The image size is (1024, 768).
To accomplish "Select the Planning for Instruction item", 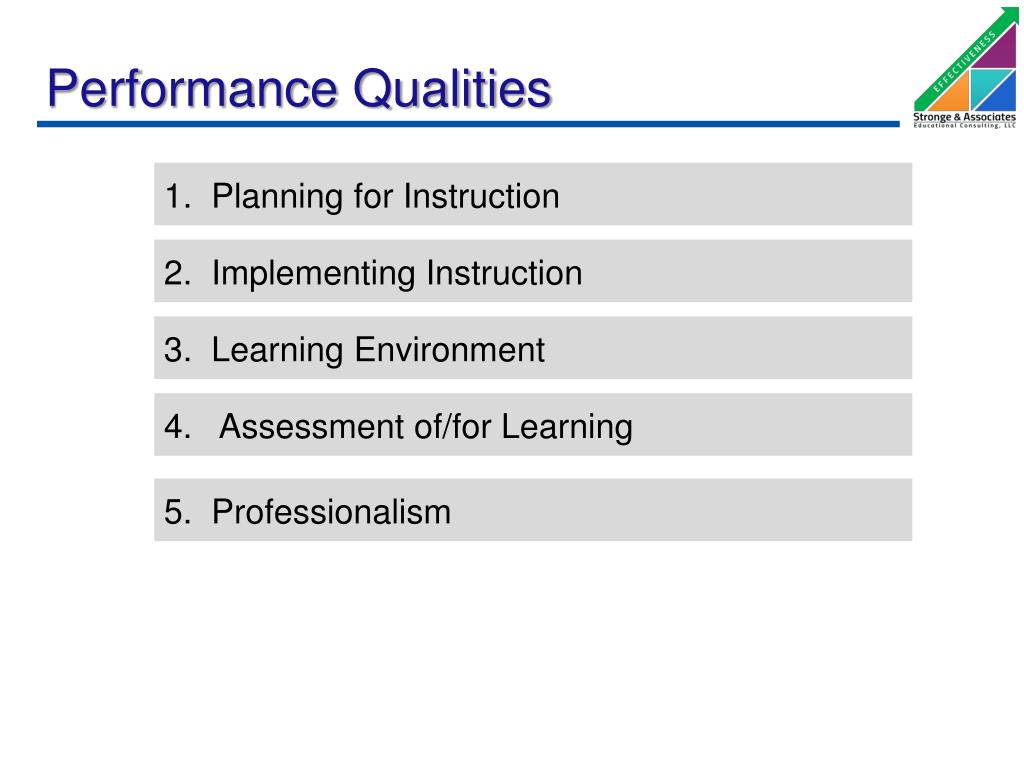I will point(533,195).
